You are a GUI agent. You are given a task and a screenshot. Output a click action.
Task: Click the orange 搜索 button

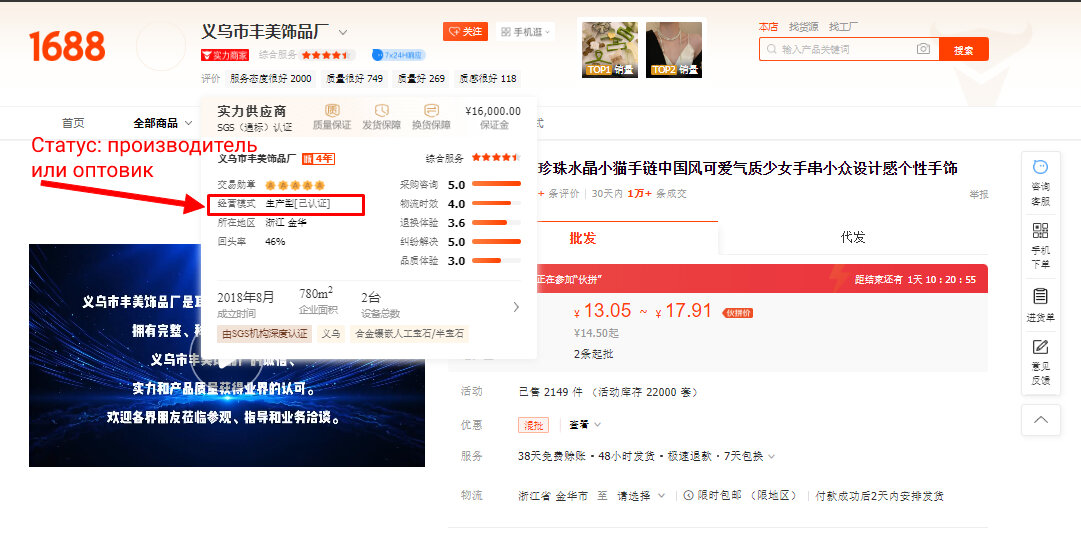(x=964, y=50)
